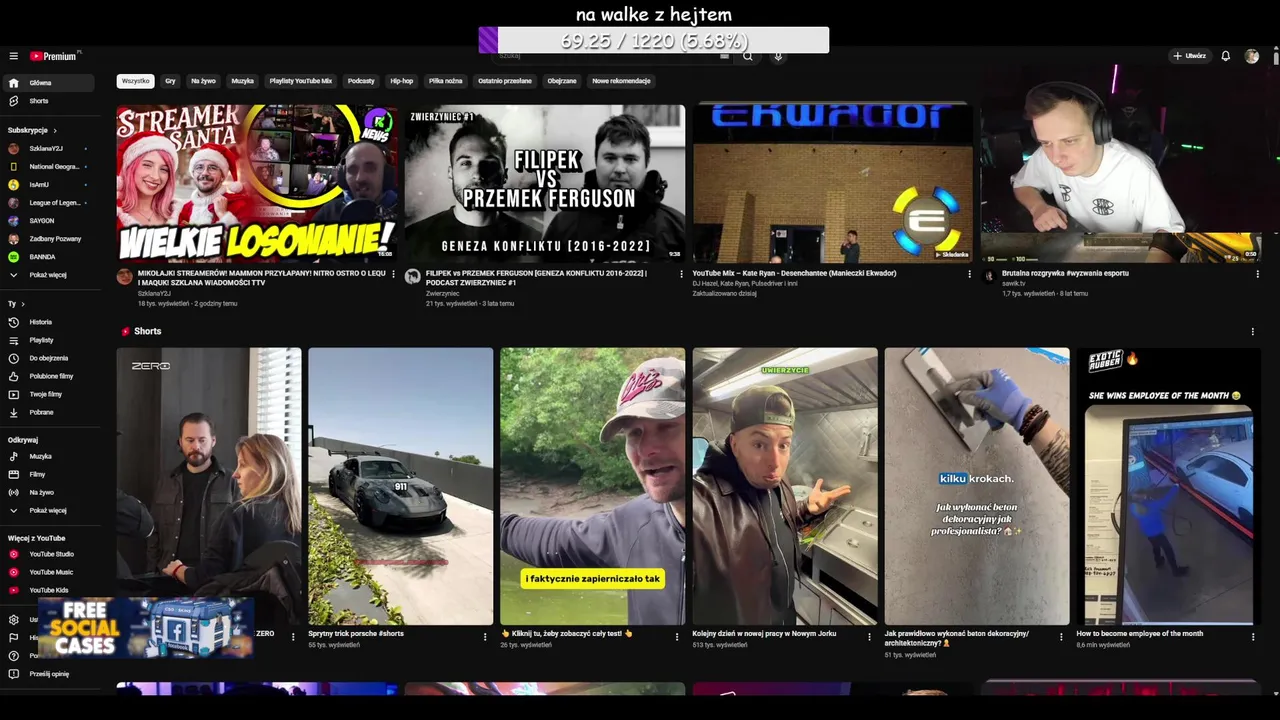Open Na żywo under Odkrywaj
The image size is (1280, 720).
click(x=50, y=492)
